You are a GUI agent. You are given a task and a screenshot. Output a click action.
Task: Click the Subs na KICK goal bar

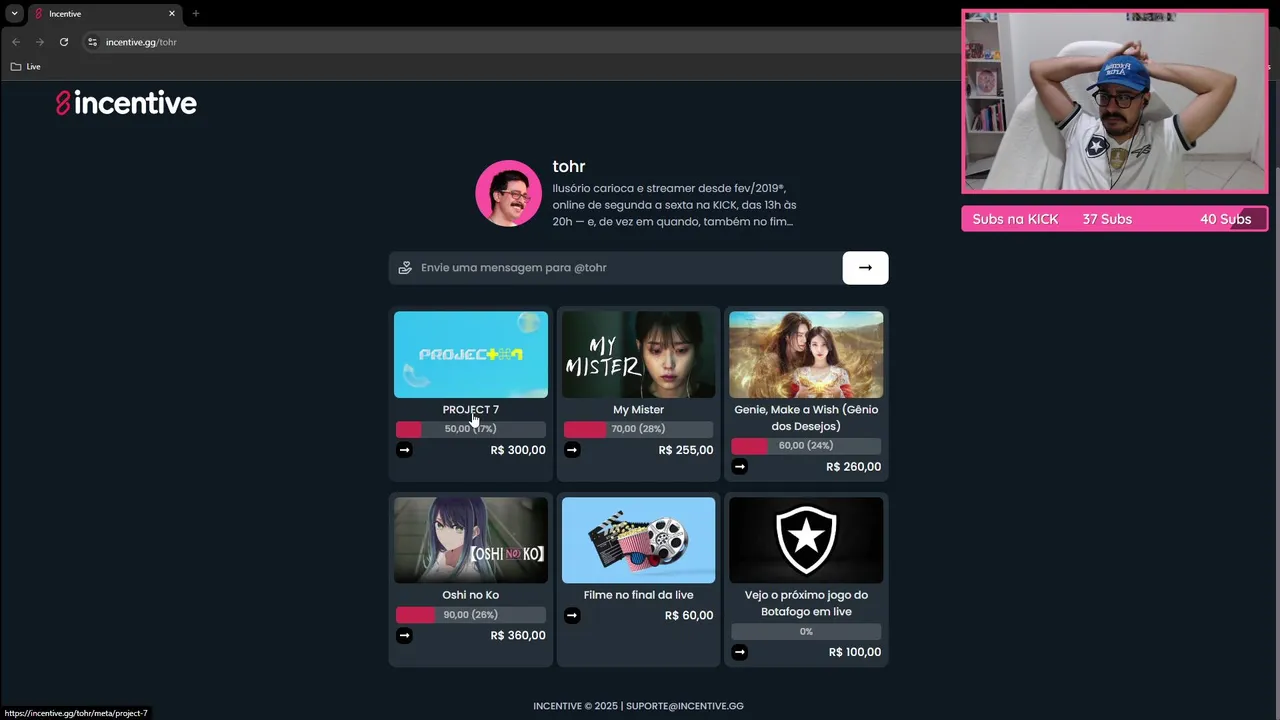click(x=1114, y=219)
